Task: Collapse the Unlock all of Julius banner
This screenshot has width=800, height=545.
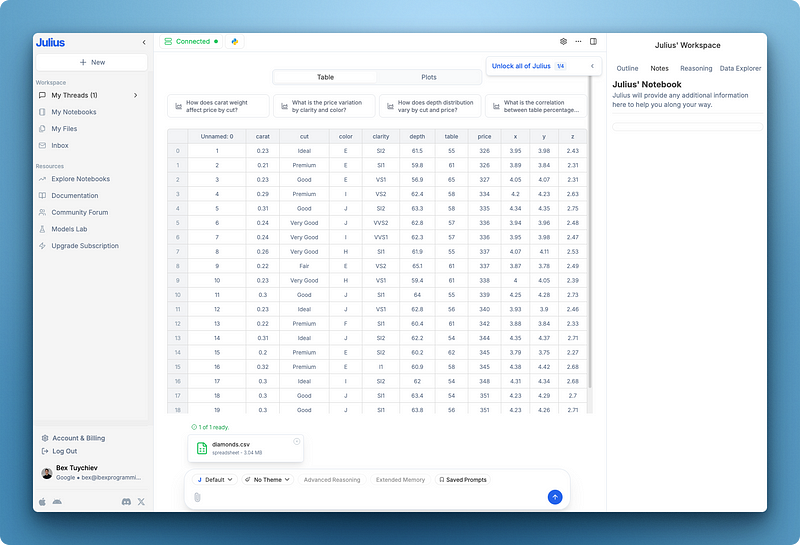Action: tap(592, 66)
